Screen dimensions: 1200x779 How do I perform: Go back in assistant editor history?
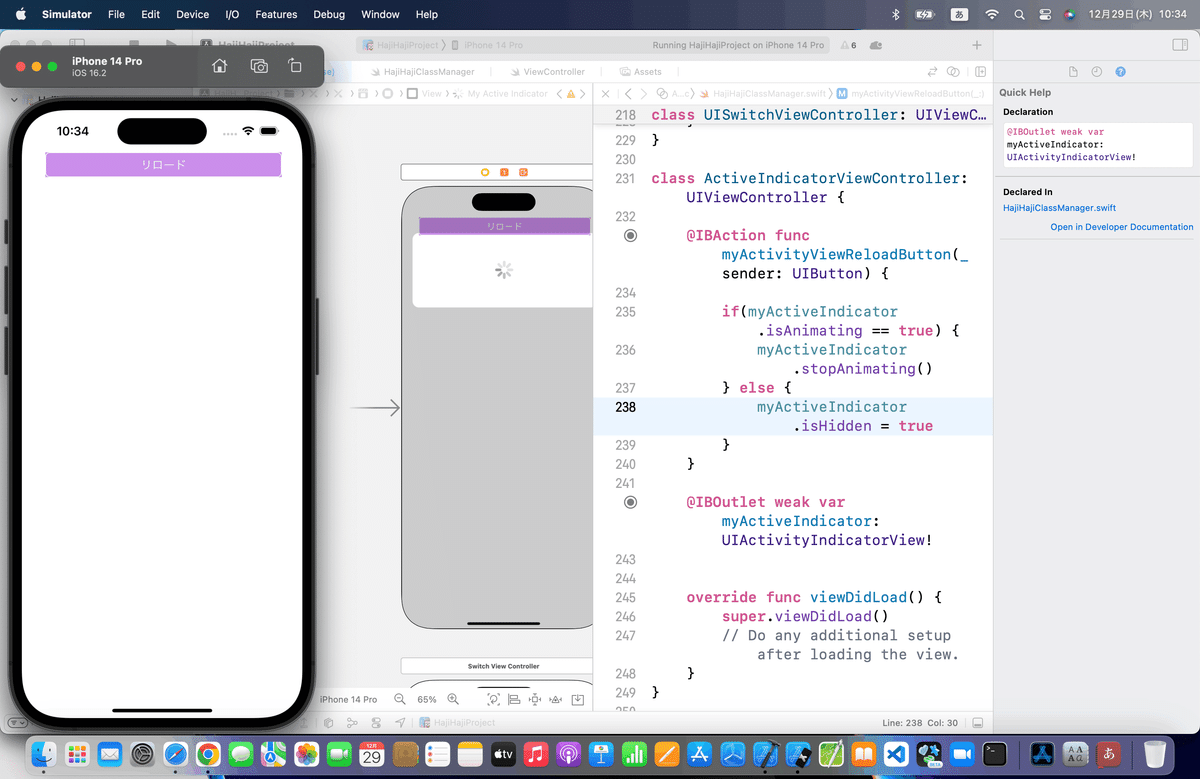627,93
